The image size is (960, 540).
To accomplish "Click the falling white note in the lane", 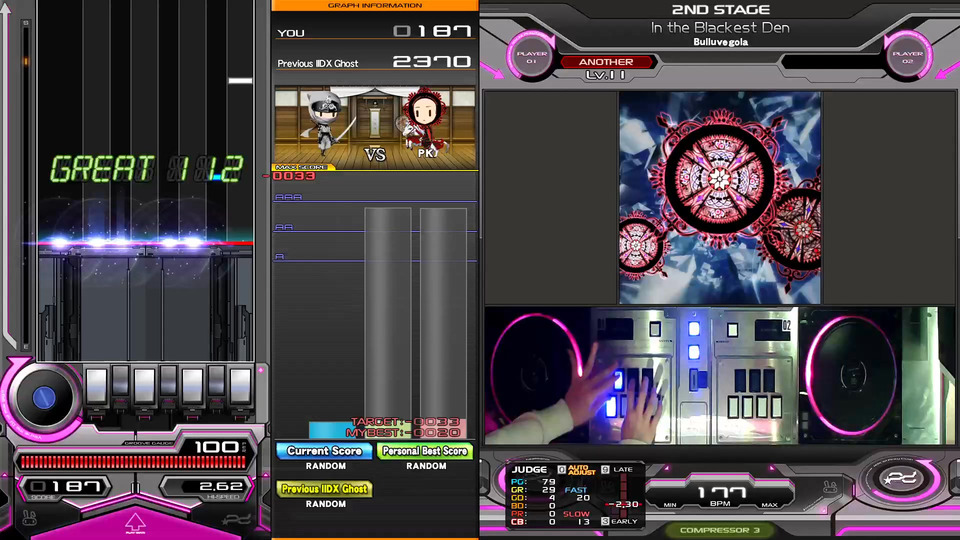I will (240, 81).
